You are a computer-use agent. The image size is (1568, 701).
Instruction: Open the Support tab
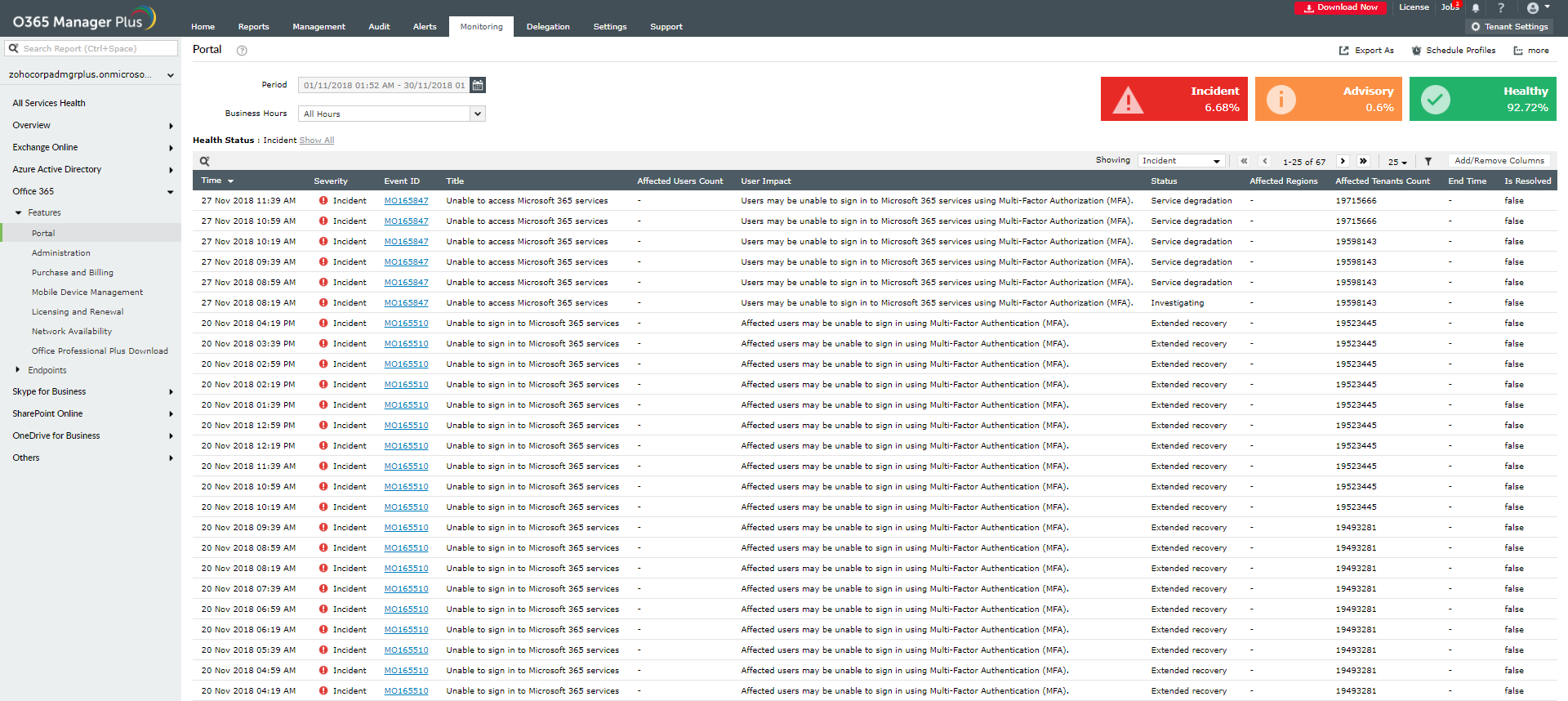666,27
